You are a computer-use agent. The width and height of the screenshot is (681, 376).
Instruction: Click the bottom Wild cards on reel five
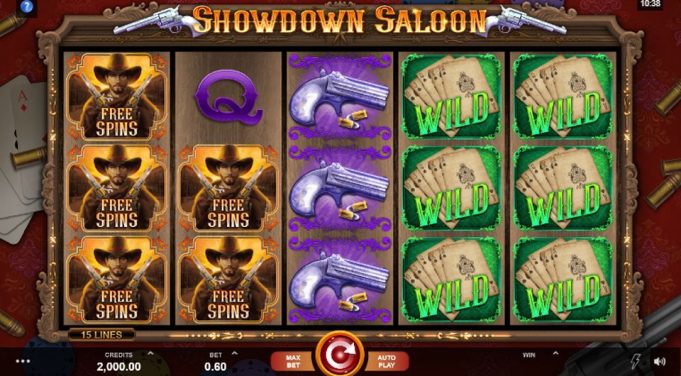click(563, 280)
